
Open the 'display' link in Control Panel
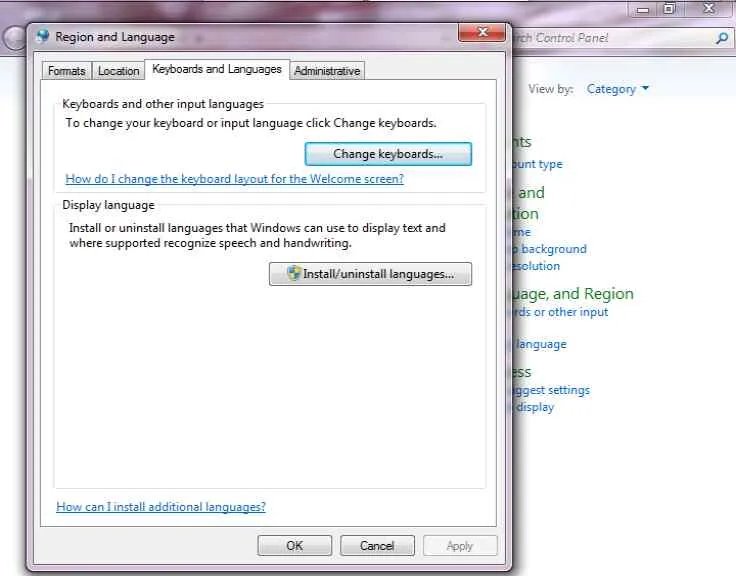(x=535, y=407)
